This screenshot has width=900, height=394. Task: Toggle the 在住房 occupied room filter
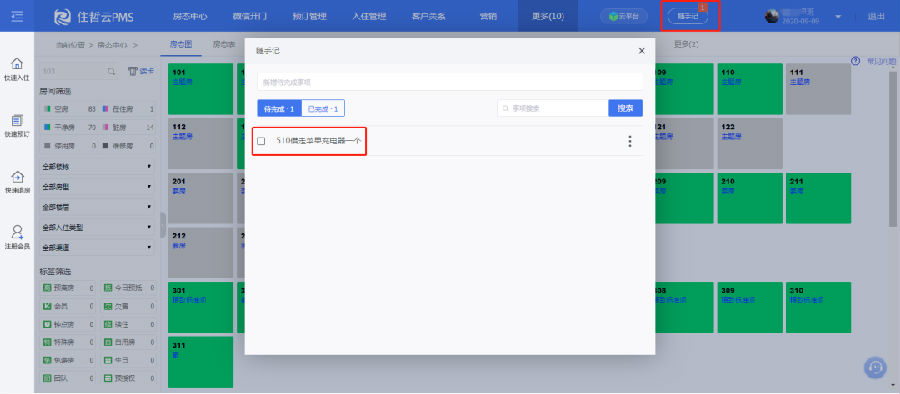(x=127, y=109)
